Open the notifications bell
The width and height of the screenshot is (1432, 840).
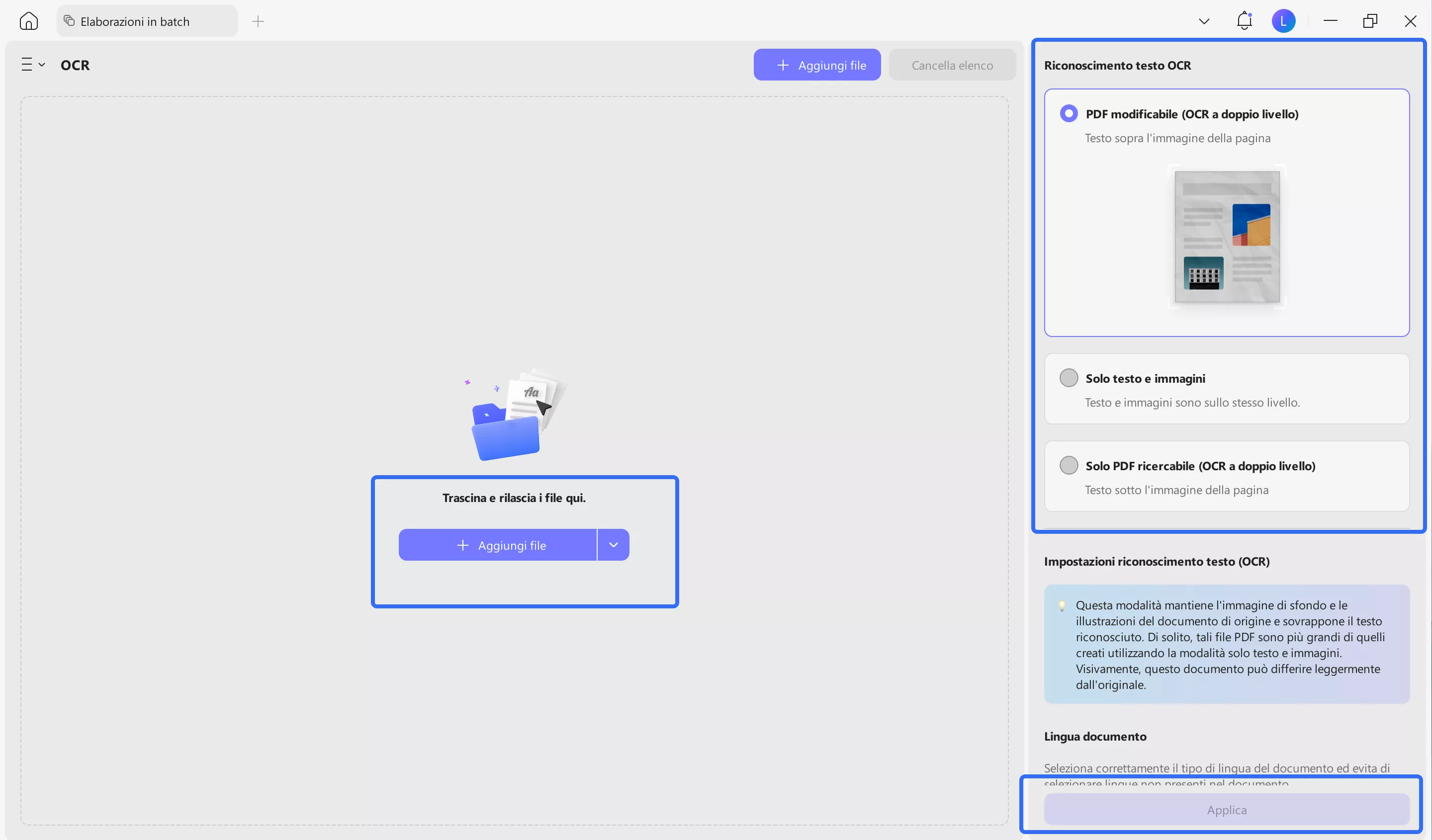coord(1244,21)
